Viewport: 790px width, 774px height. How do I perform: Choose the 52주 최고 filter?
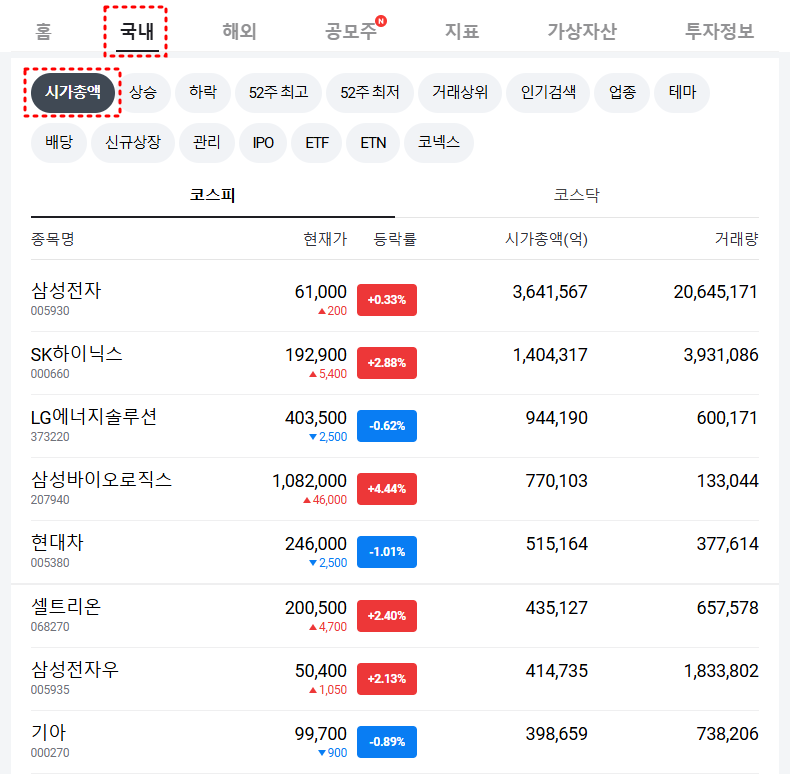(278, 92)
